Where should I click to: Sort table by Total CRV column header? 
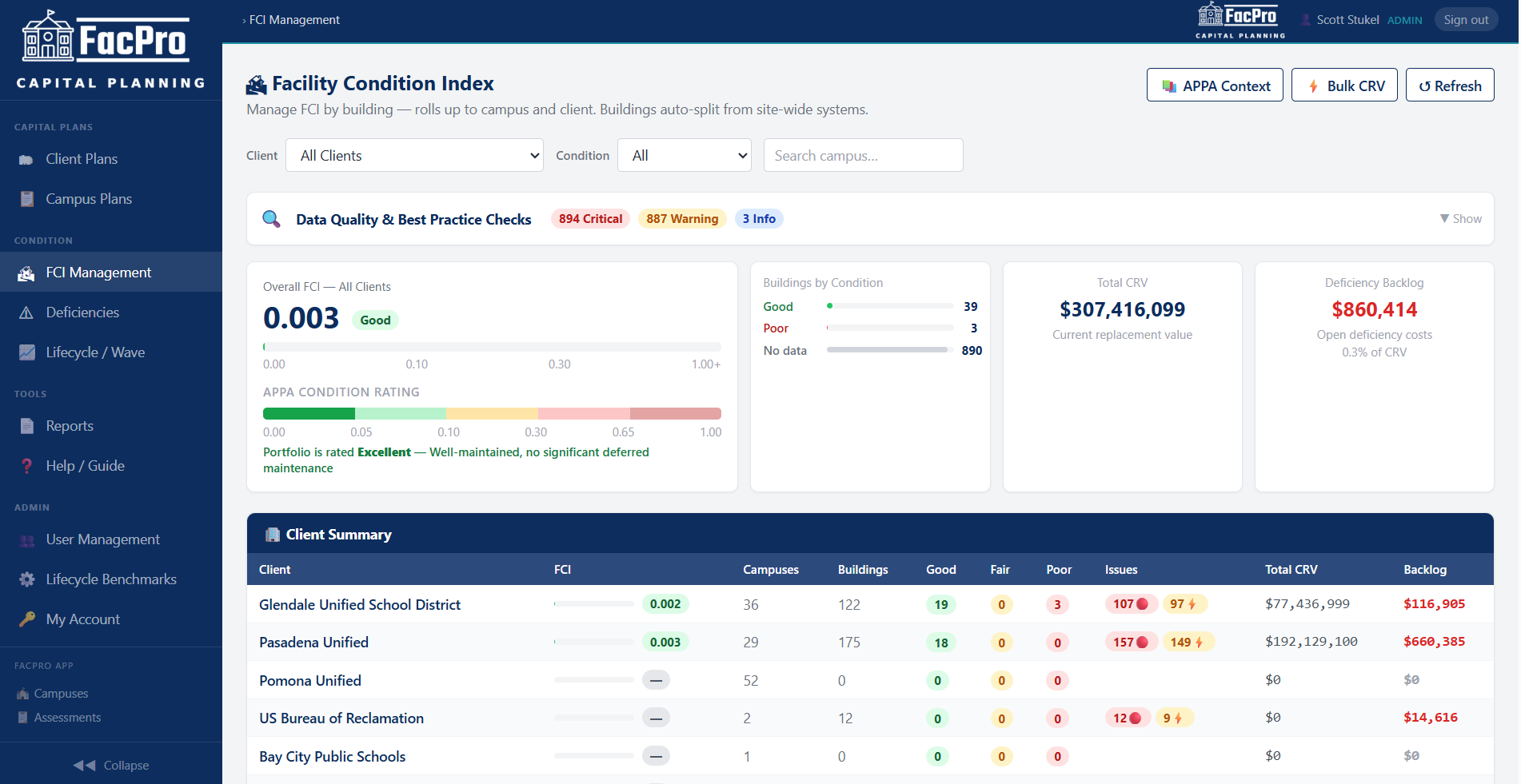(1291, 570)
